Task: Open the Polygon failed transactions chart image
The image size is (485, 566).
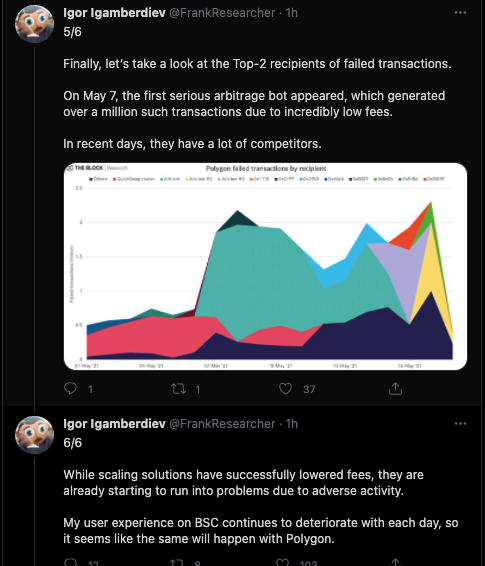Action: (x=265, y=266)
